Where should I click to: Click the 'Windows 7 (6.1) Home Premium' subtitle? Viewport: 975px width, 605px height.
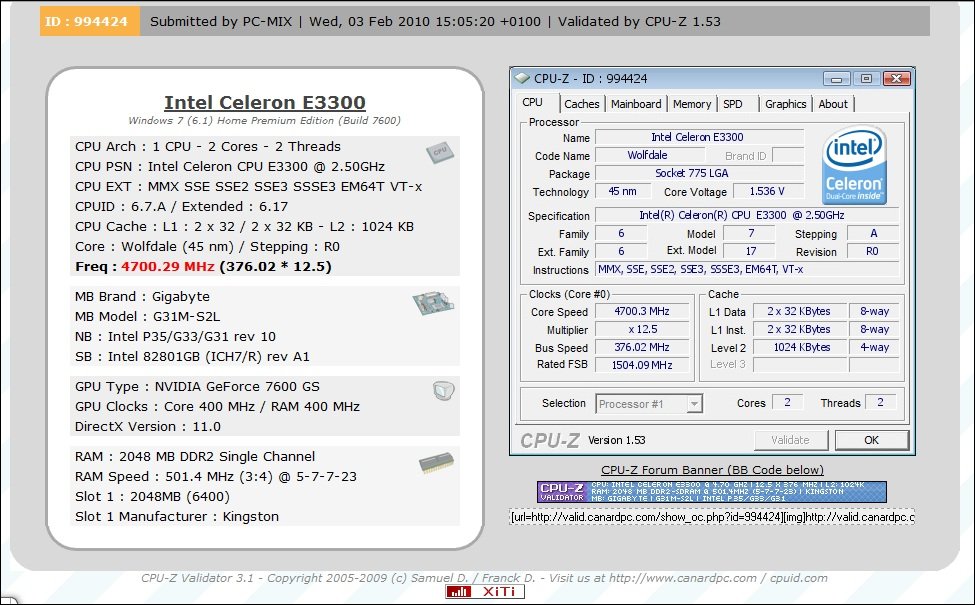(x=264, y=121)
